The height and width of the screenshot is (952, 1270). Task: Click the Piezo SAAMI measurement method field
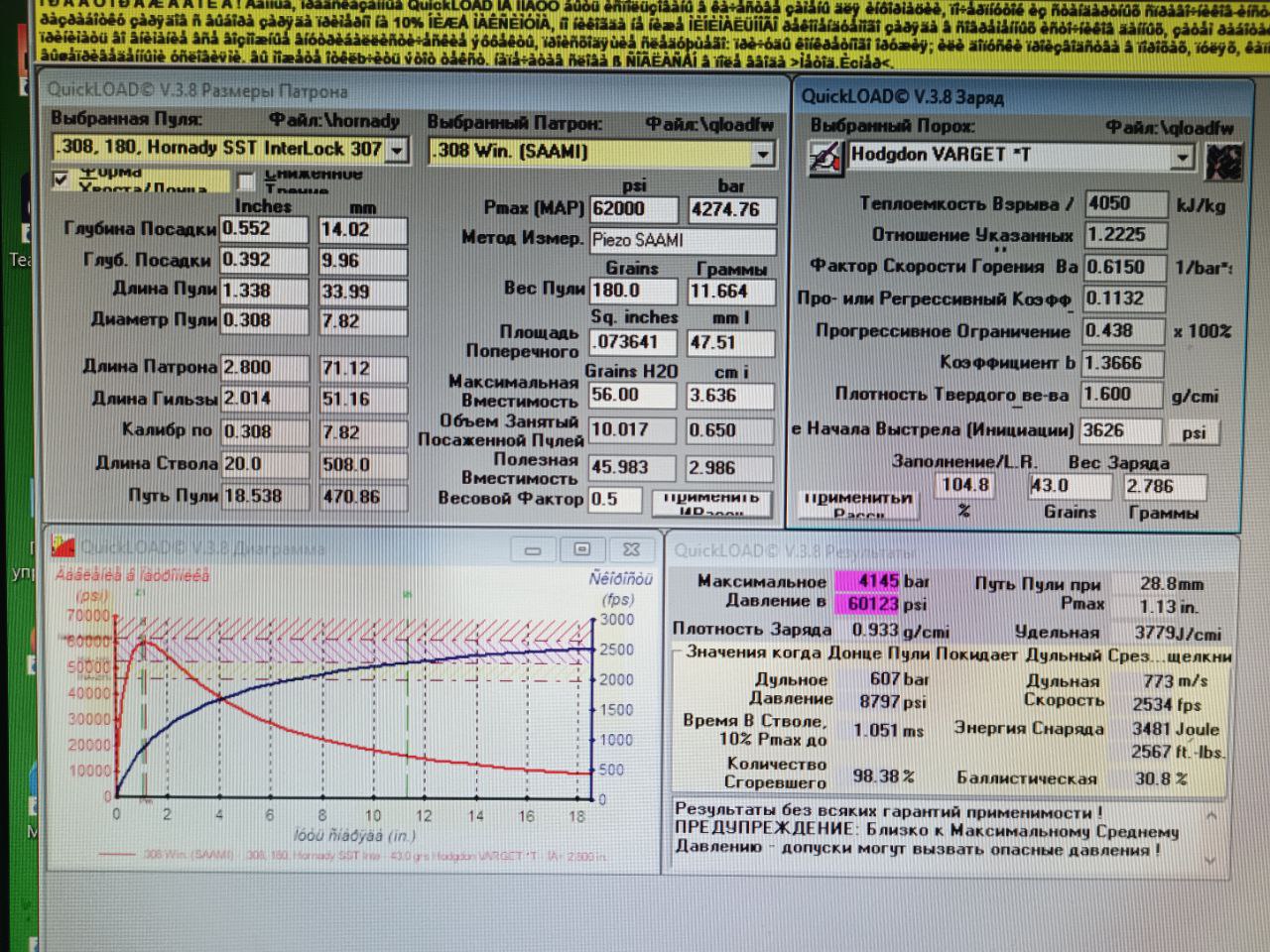(x=683, y=240)
